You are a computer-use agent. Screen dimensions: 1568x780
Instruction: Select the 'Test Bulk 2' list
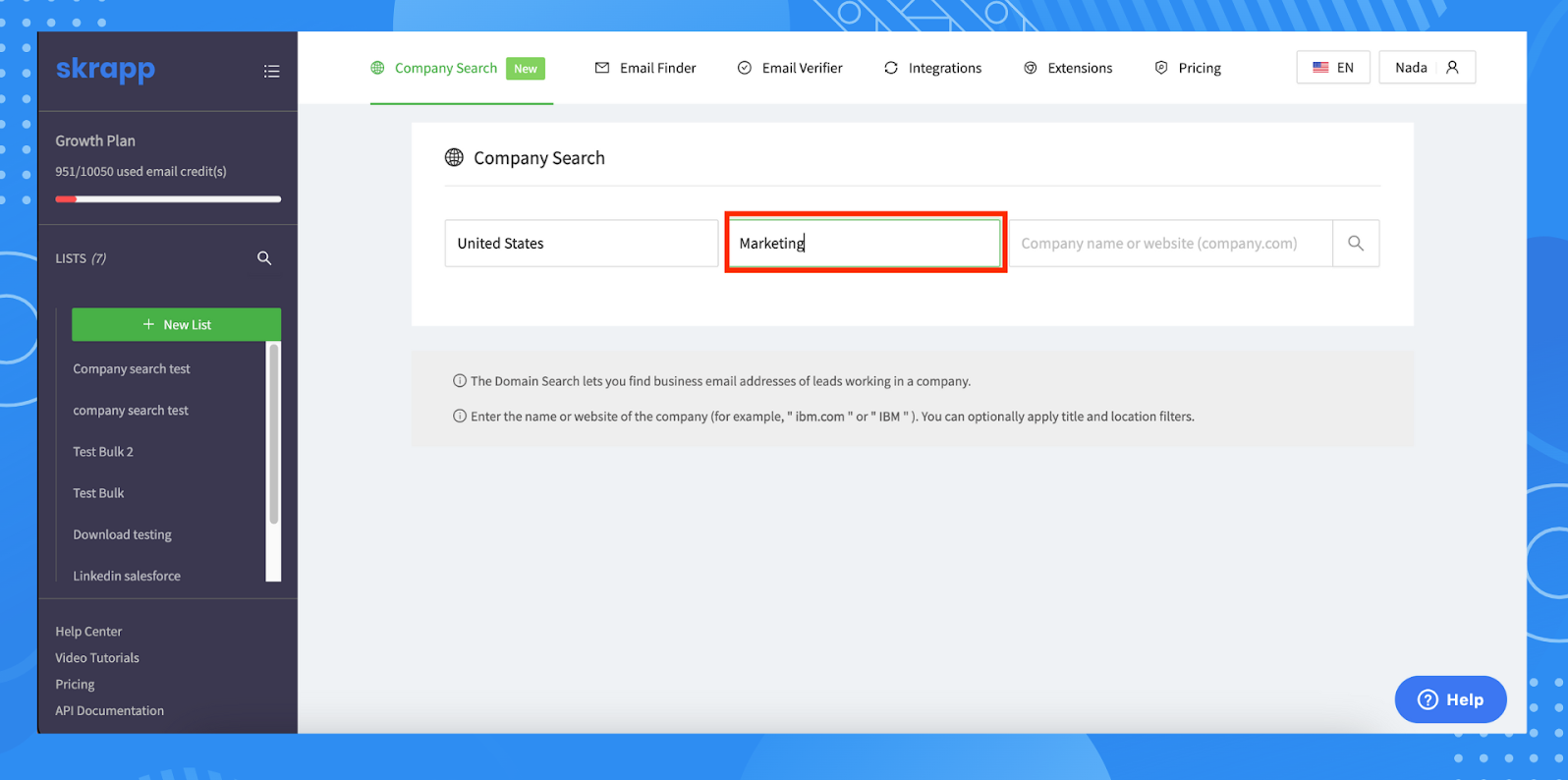coord(103,452)
